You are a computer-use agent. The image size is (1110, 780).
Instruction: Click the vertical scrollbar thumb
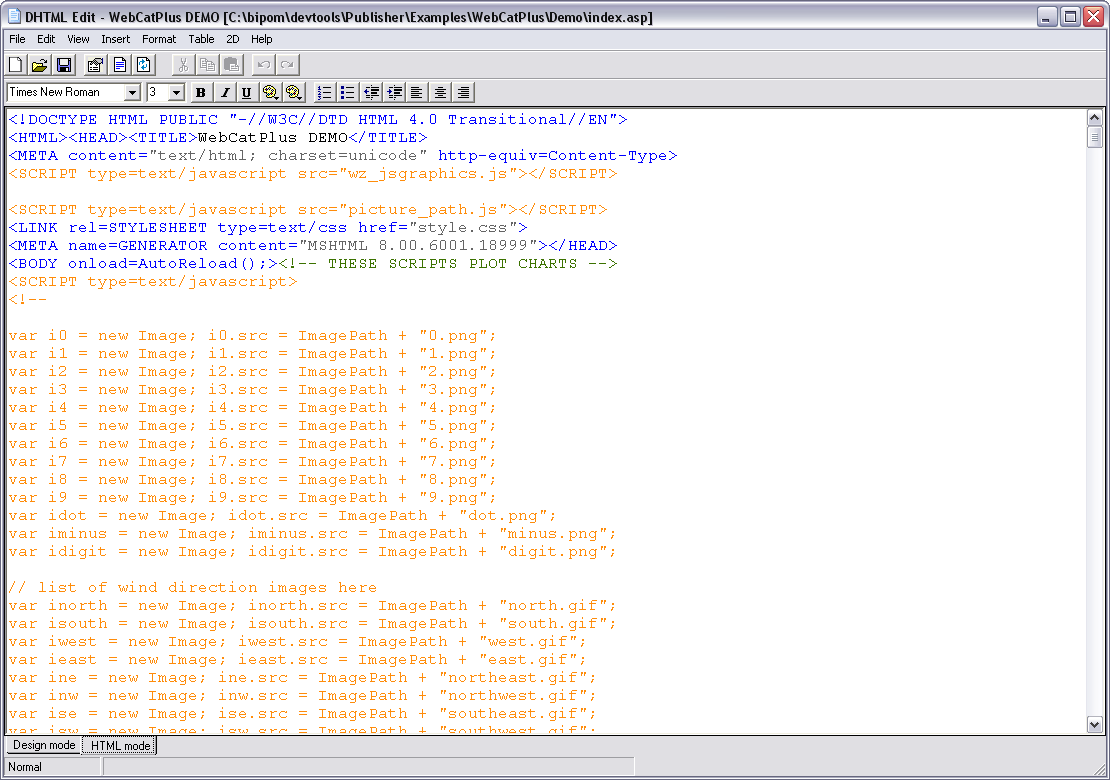(x=1094, y=137)
